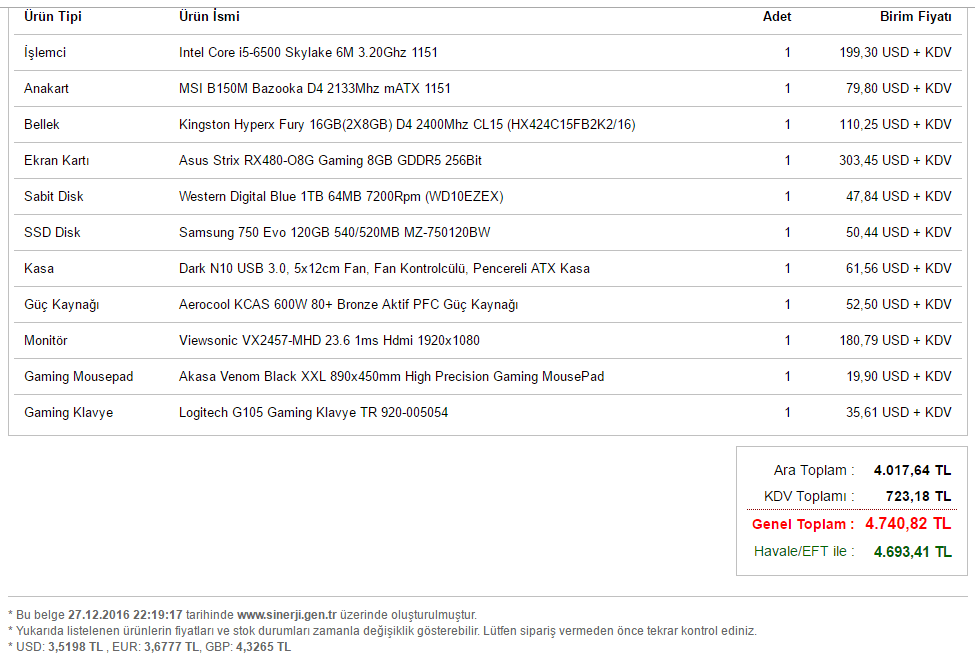The image size is (975, 656).
Task: Click quantity '1' in the Monitör row
Action: click(x=787, y=341)
